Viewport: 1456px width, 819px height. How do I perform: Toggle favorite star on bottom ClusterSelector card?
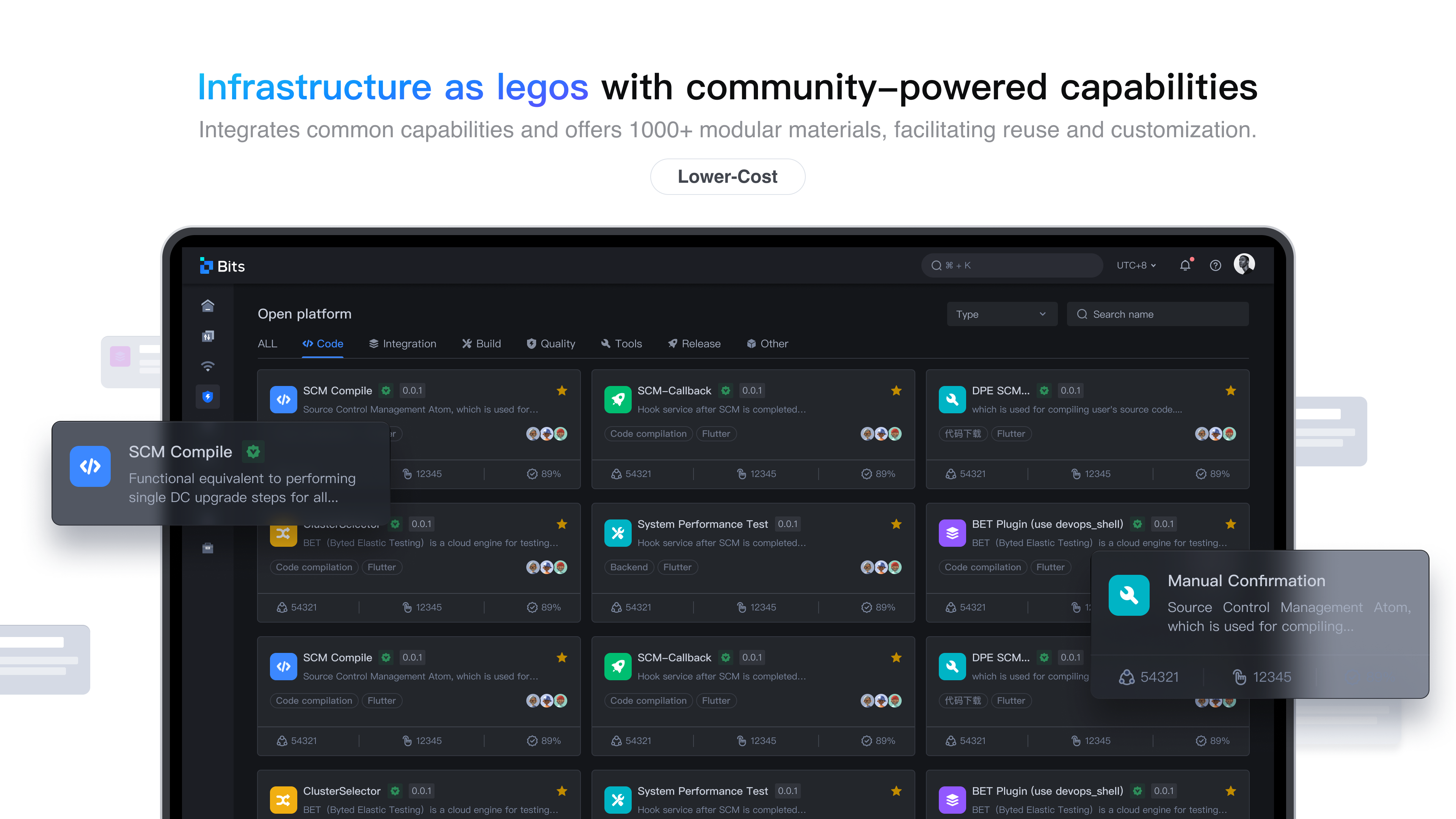(562, 791)
